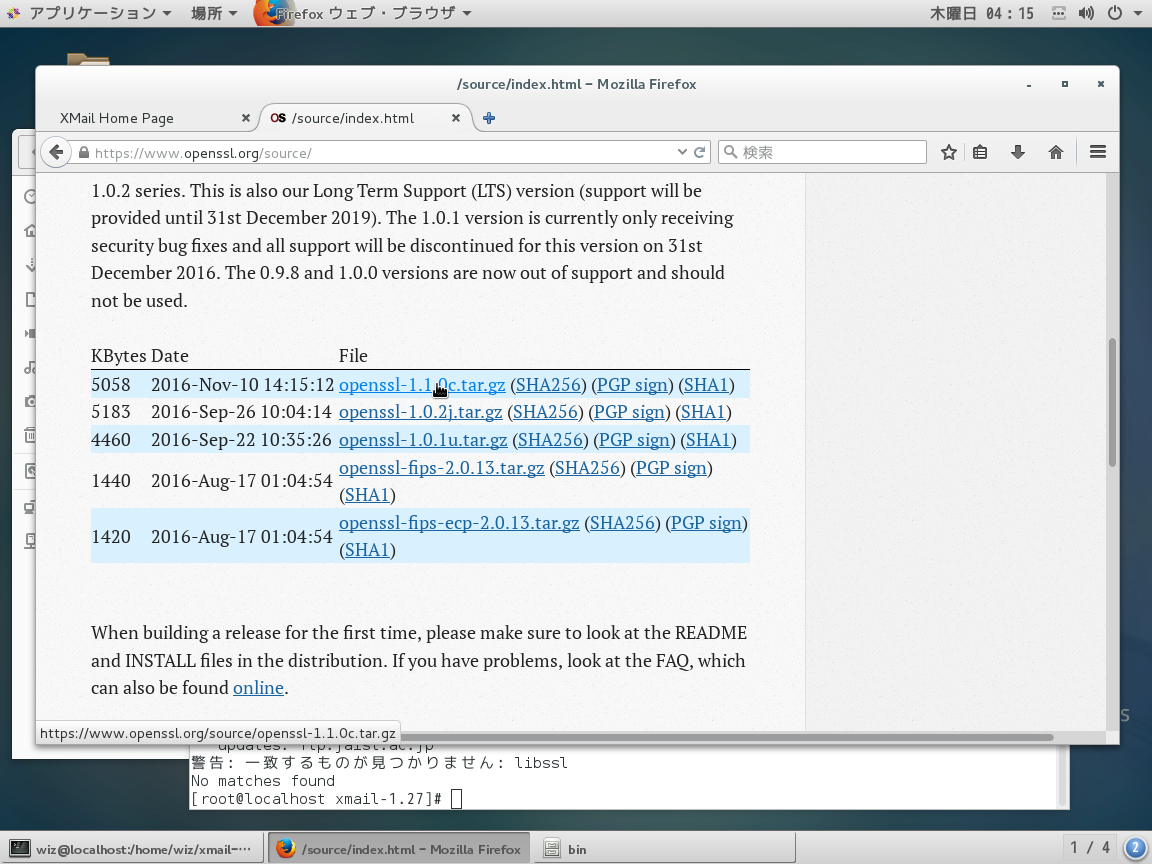Switch to wiz@localhost terminal in taskbar

[133, 849]
